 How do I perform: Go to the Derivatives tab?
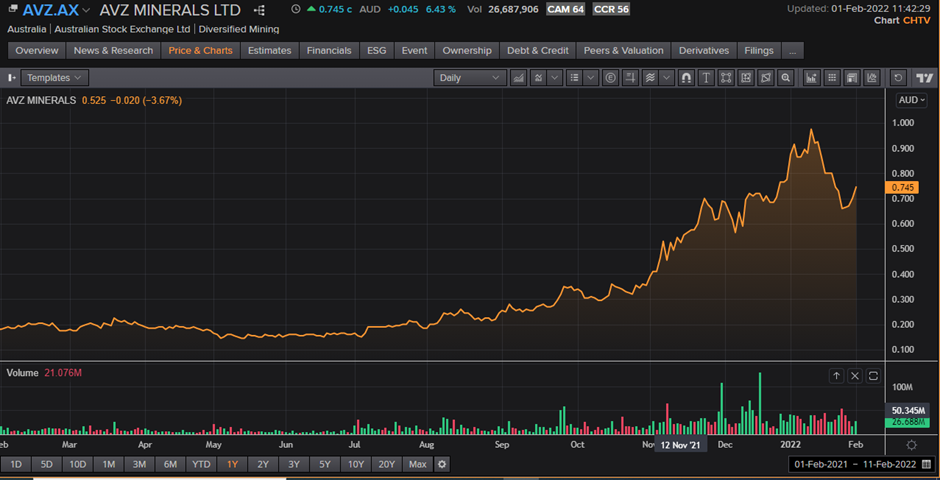coord(704,50)
